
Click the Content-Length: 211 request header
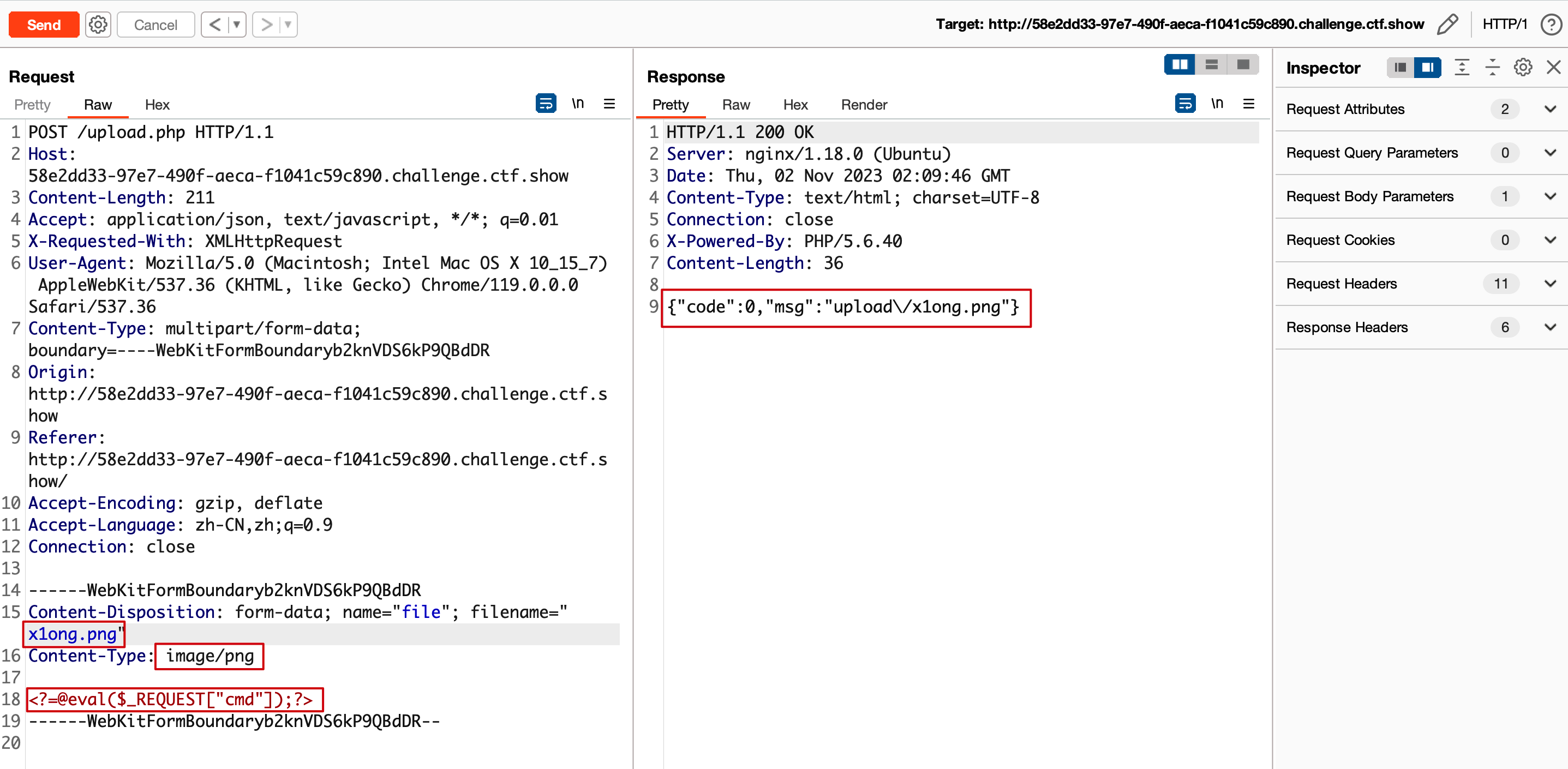tap(121, 198)
